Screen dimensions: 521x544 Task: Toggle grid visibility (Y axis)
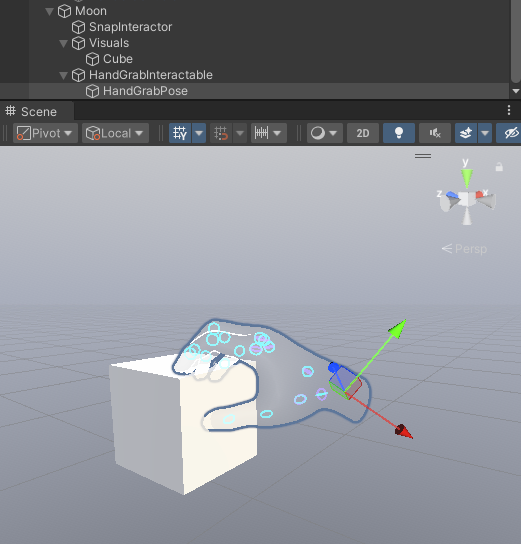point(180,133)
